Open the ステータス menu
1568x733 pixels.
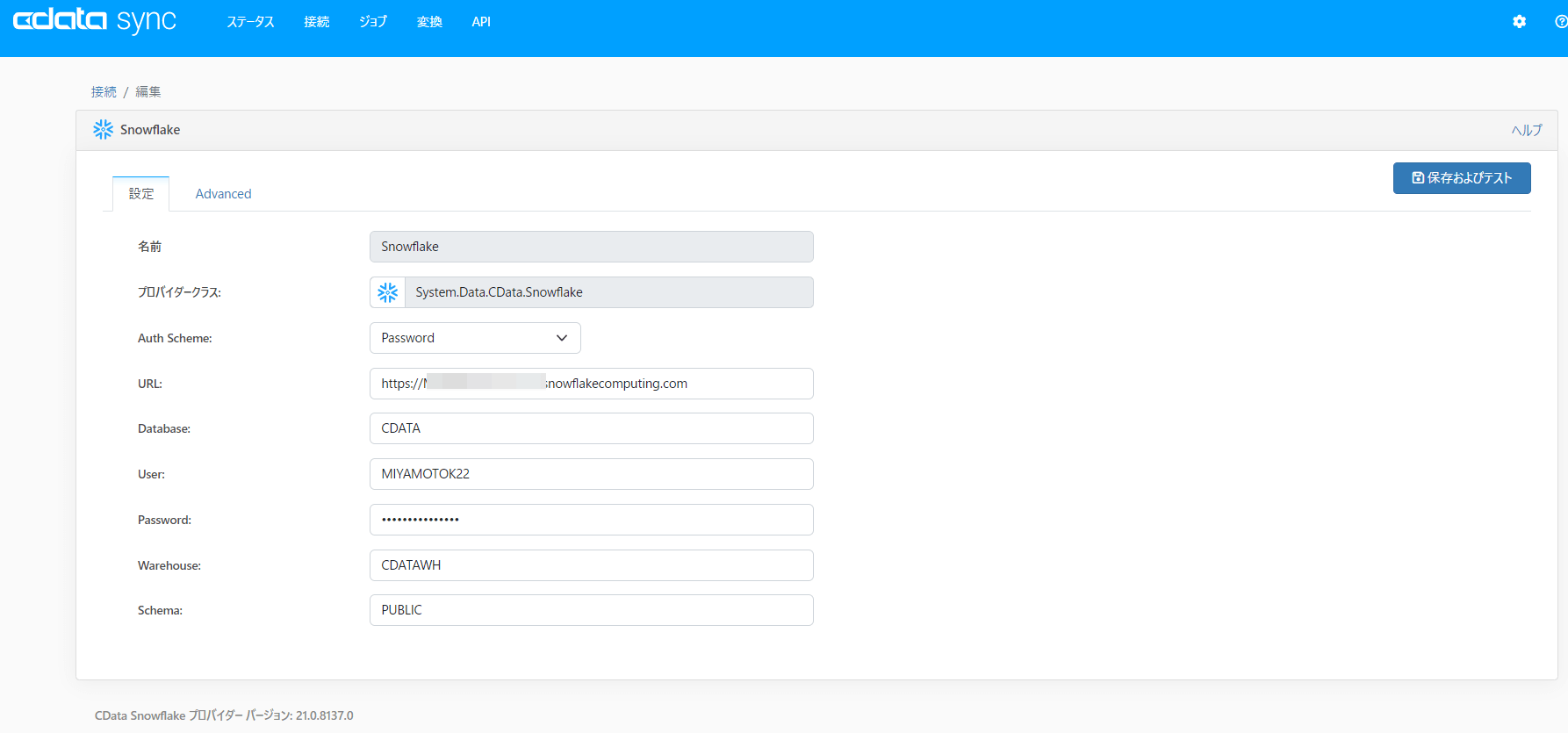pos(250,22)
